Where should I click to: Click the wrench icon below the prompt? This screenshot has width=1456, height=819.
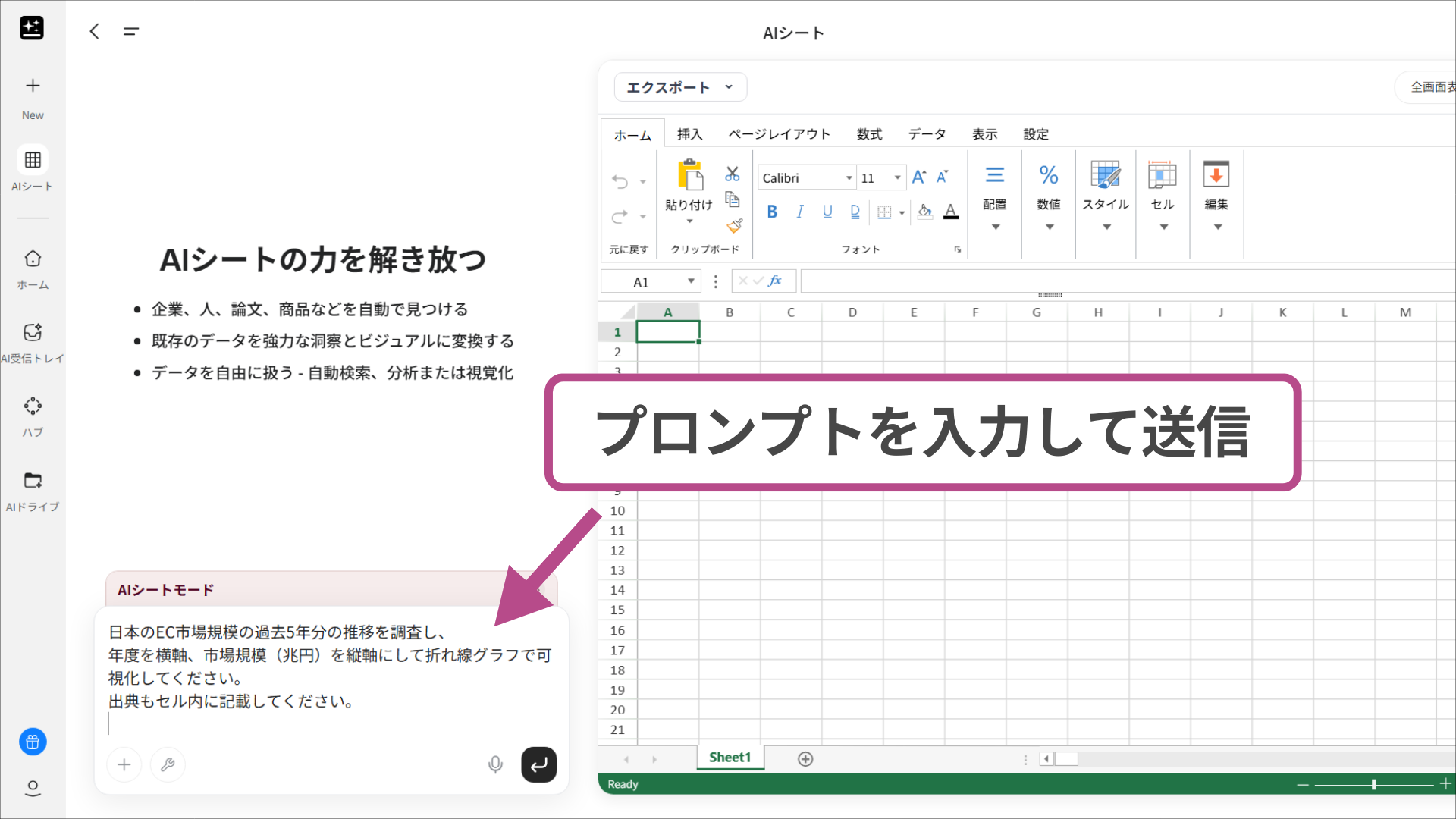point(168,764)
